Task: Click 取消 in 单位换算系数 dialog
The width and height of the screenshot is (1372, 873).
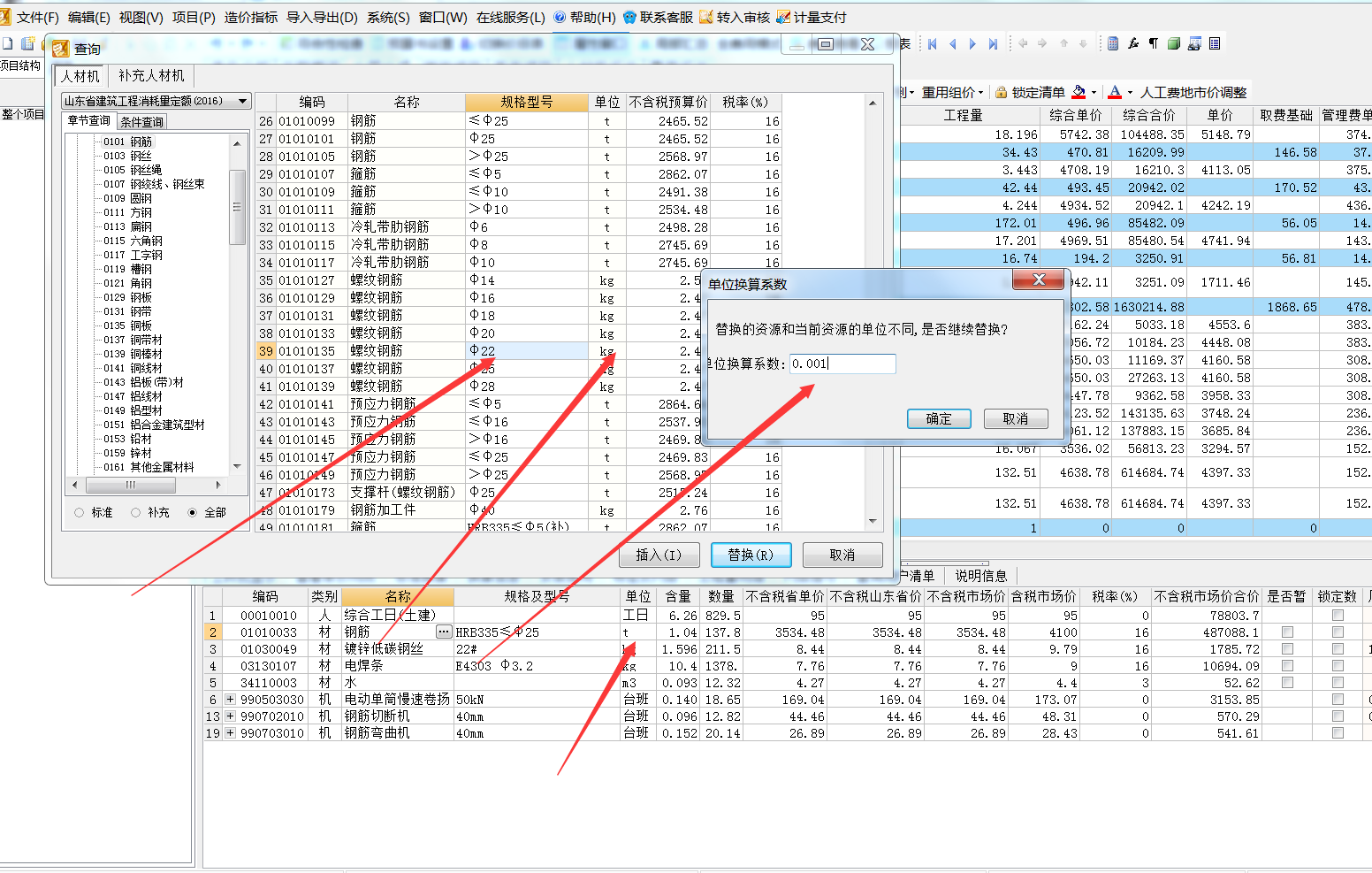Action: [x=1016, y=418]
